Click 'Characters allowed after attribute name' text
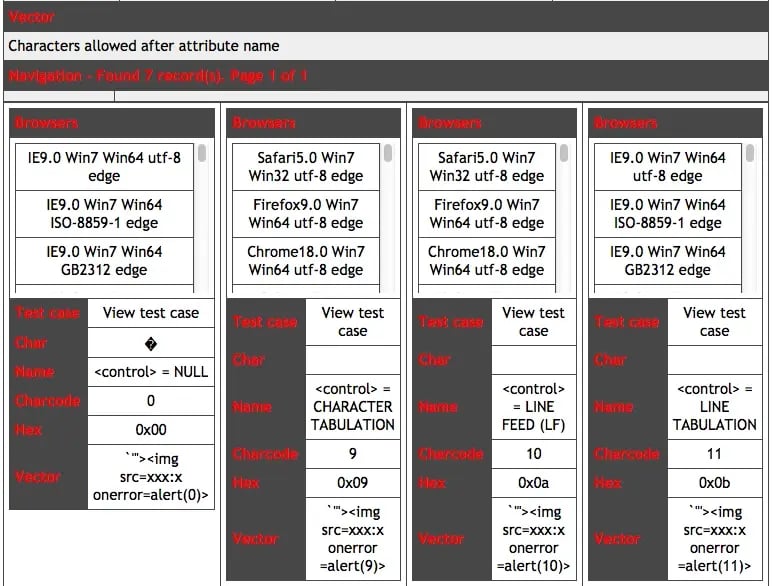Viewport: 772px width, 586px height. (144, 46)
